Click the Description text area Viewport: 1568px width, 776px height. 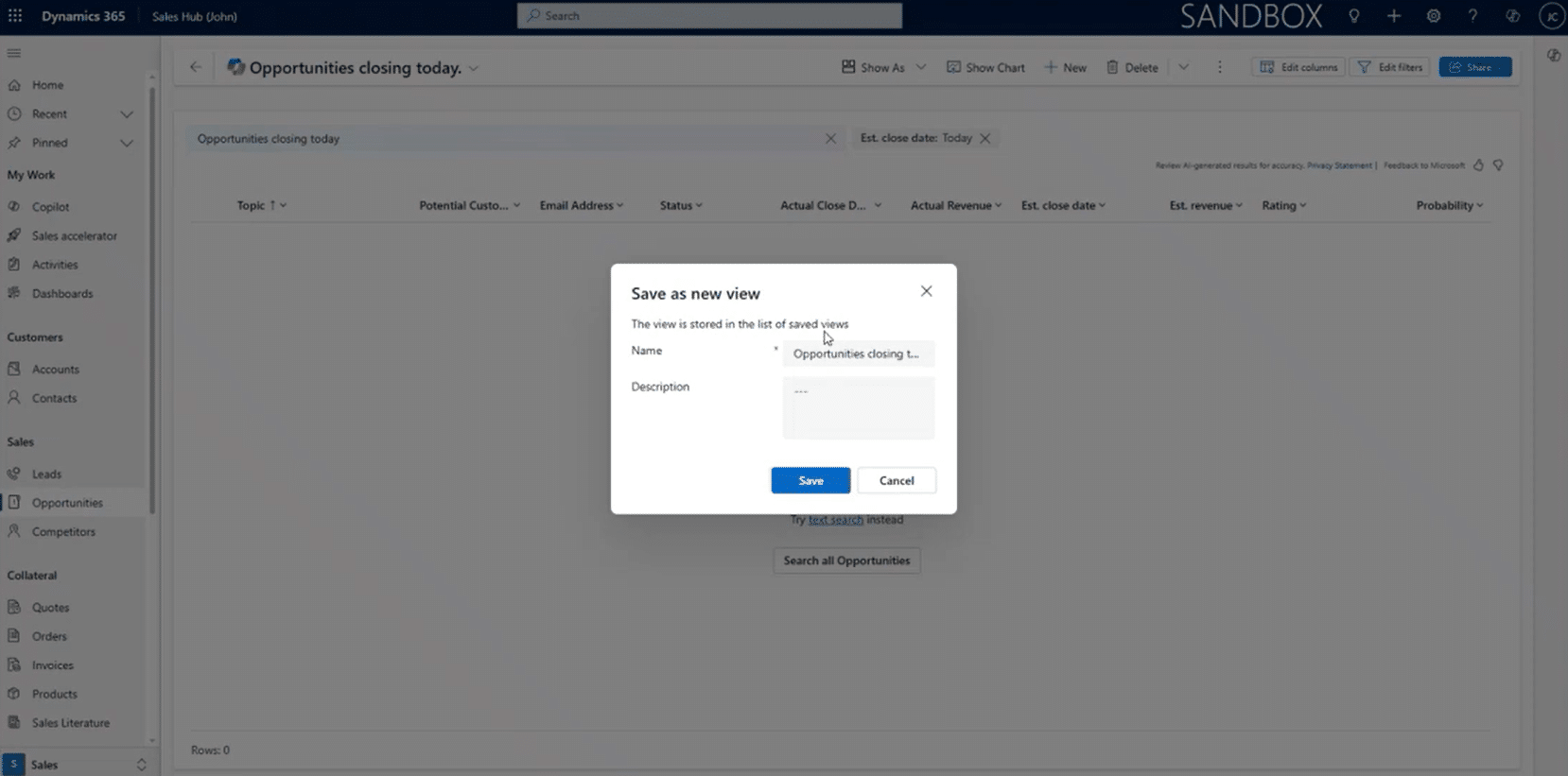pos(858,408)
